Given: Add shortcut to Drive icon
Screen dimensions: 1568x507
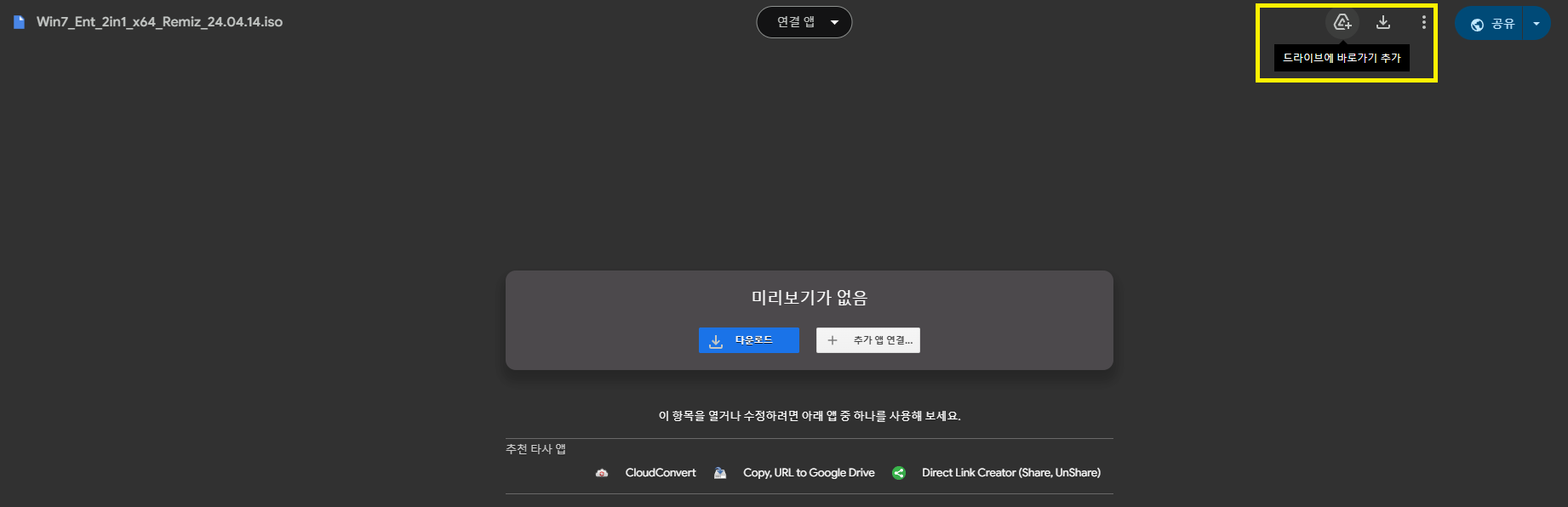Looking at the screenshot, I should 1342,22.
